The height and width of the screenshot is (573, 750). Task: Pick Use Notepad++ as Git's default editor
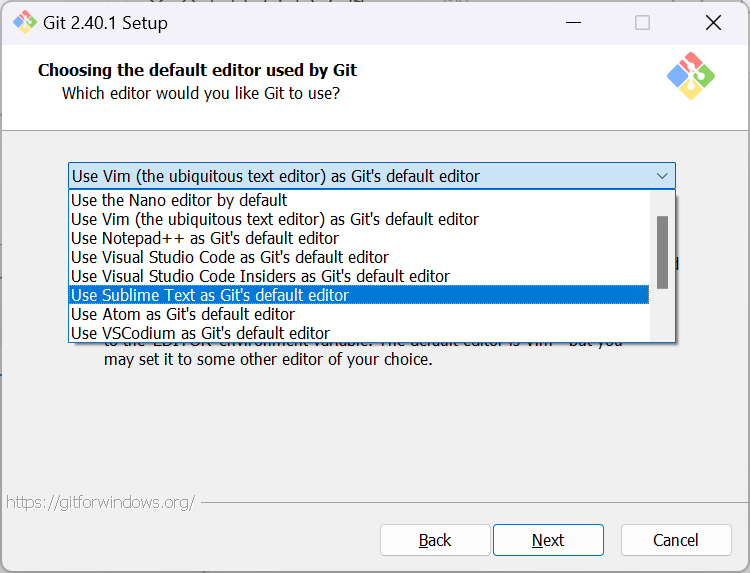pyautogui.click(x=359, y=238)
